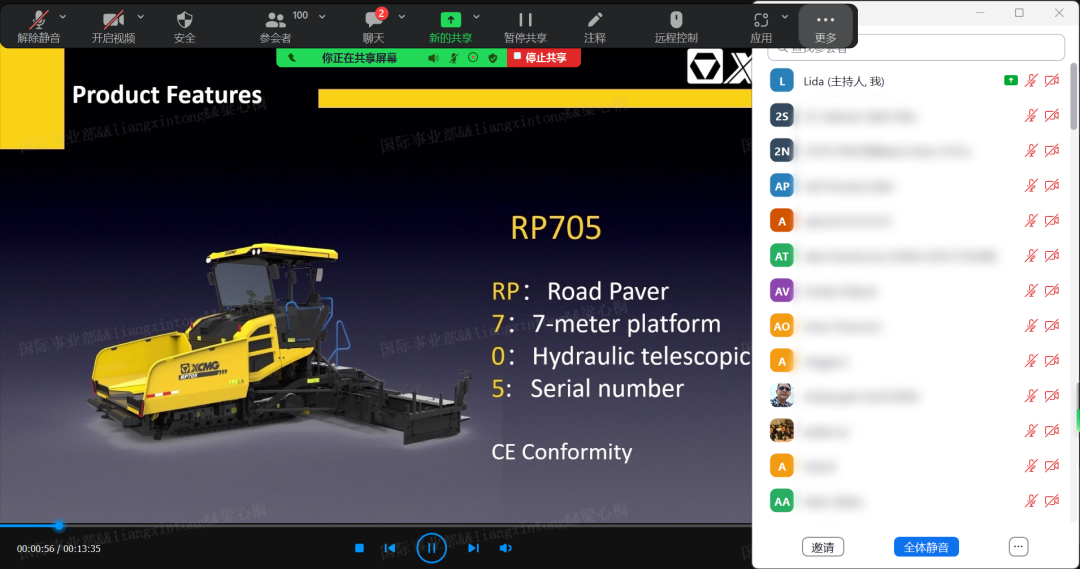This screenshot has height=569, width=1080.
Task: Click the red Stop Share (停止共享) button
Action: pyautogui.click(x=544, y=58)
